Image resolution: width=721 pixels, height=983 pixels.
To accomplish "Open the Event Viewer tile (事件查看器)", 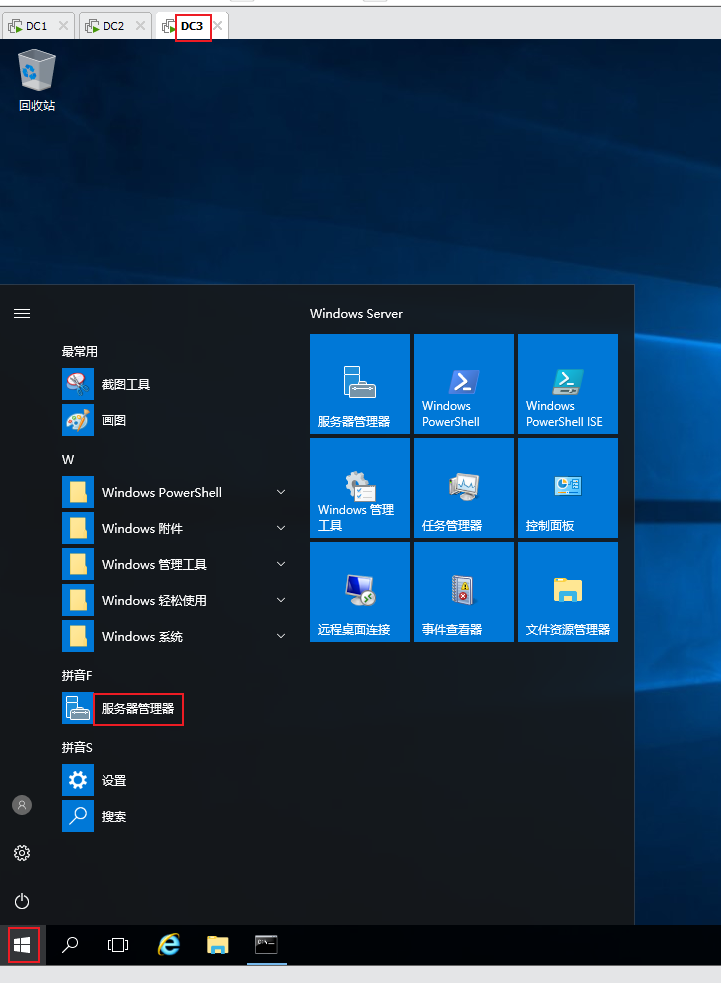I will coord(464,592).
